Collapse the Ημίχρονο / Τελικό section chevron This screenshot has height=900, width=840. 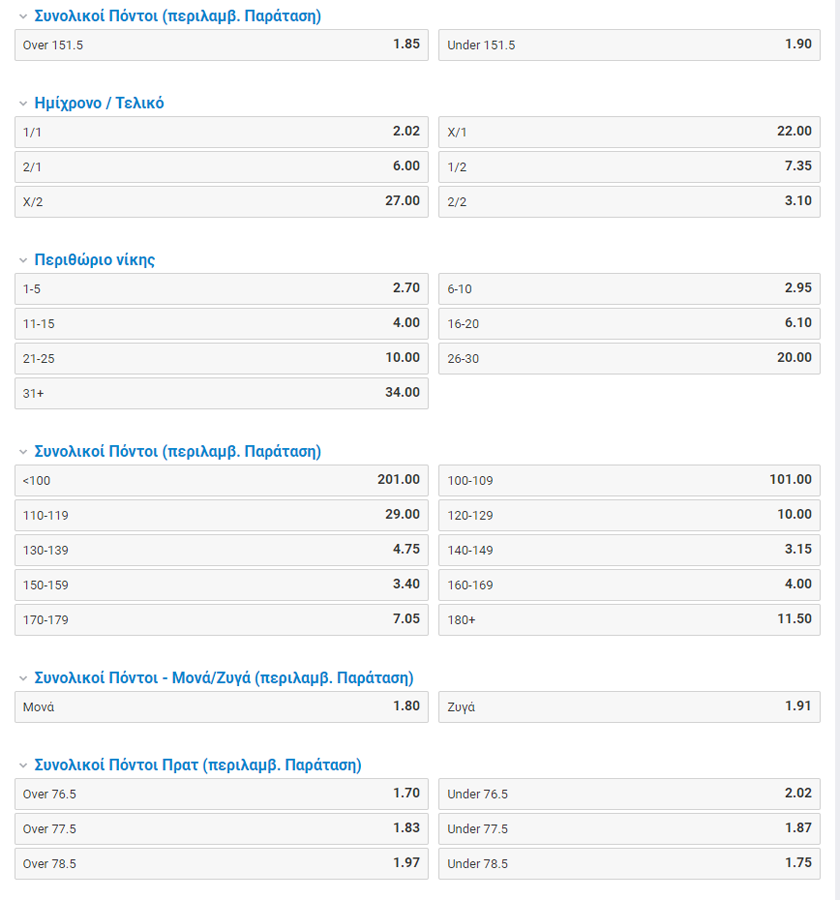(x=23, y=103)
